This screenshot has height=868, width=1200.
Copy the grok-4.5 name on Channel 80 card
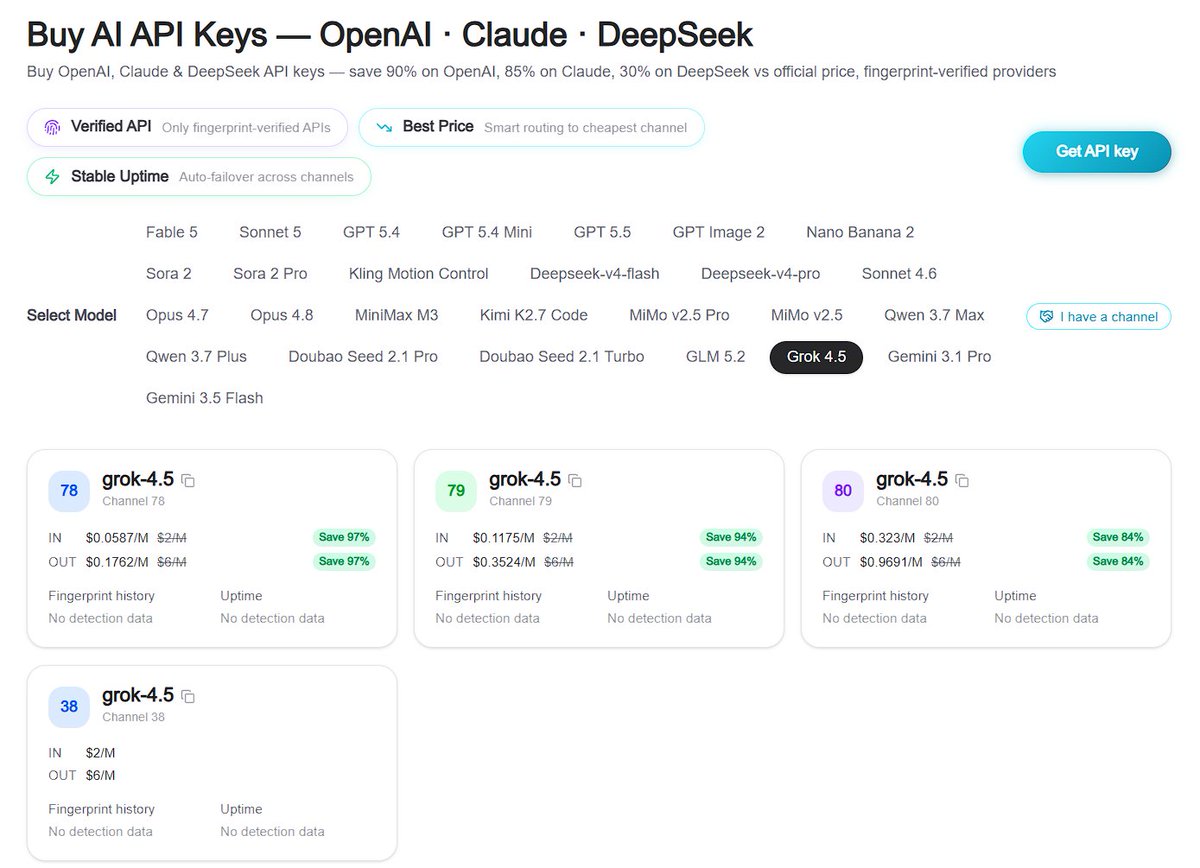(x=962, y=481)
